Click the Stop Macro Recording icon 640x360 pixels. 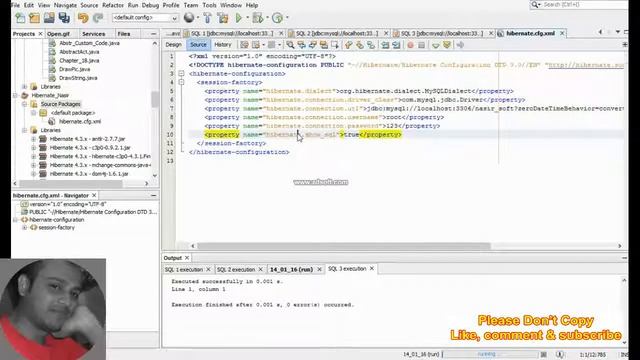[422, 45]
